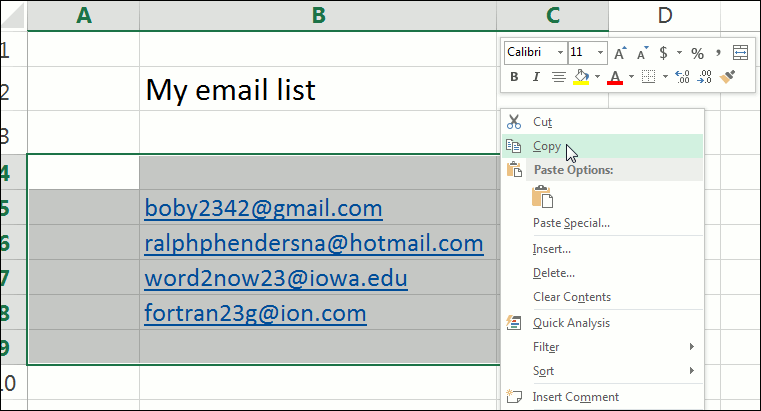Select column B header
Screen dimensions: 761x411
[x=318, y=16]
